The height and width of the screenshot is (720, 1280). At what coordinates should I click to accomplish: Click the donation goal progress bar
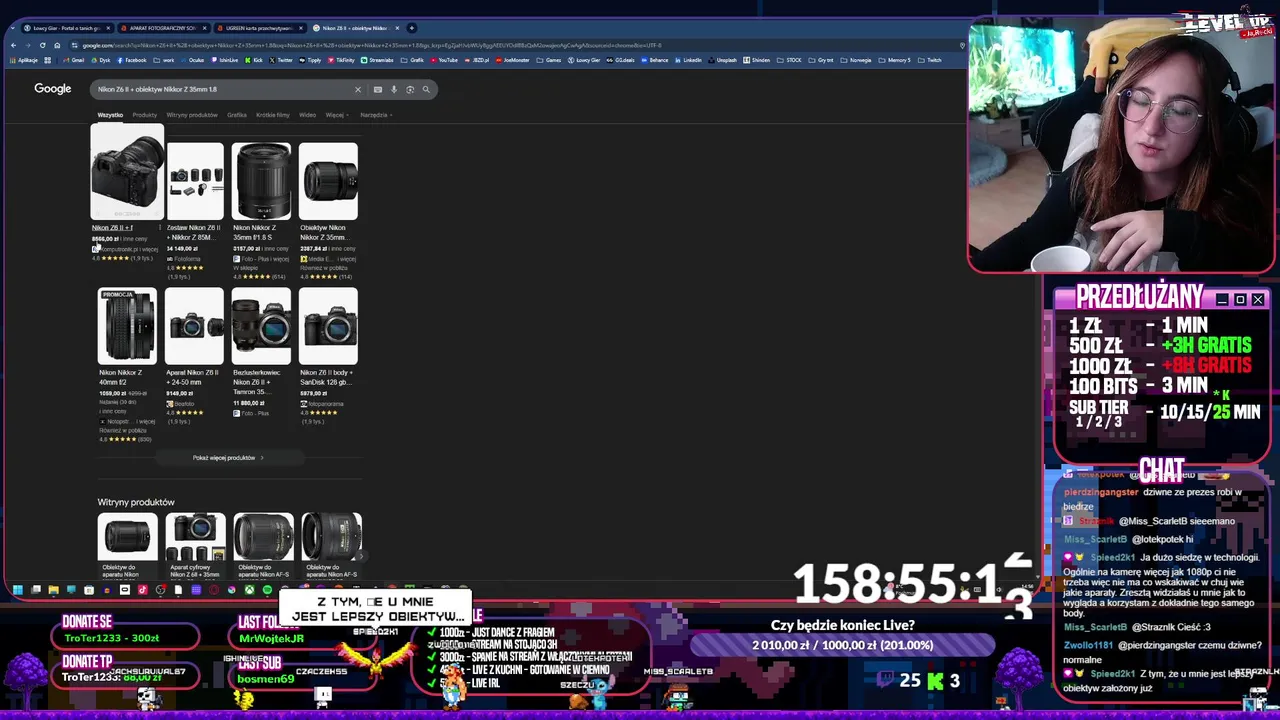pos(842,645)
